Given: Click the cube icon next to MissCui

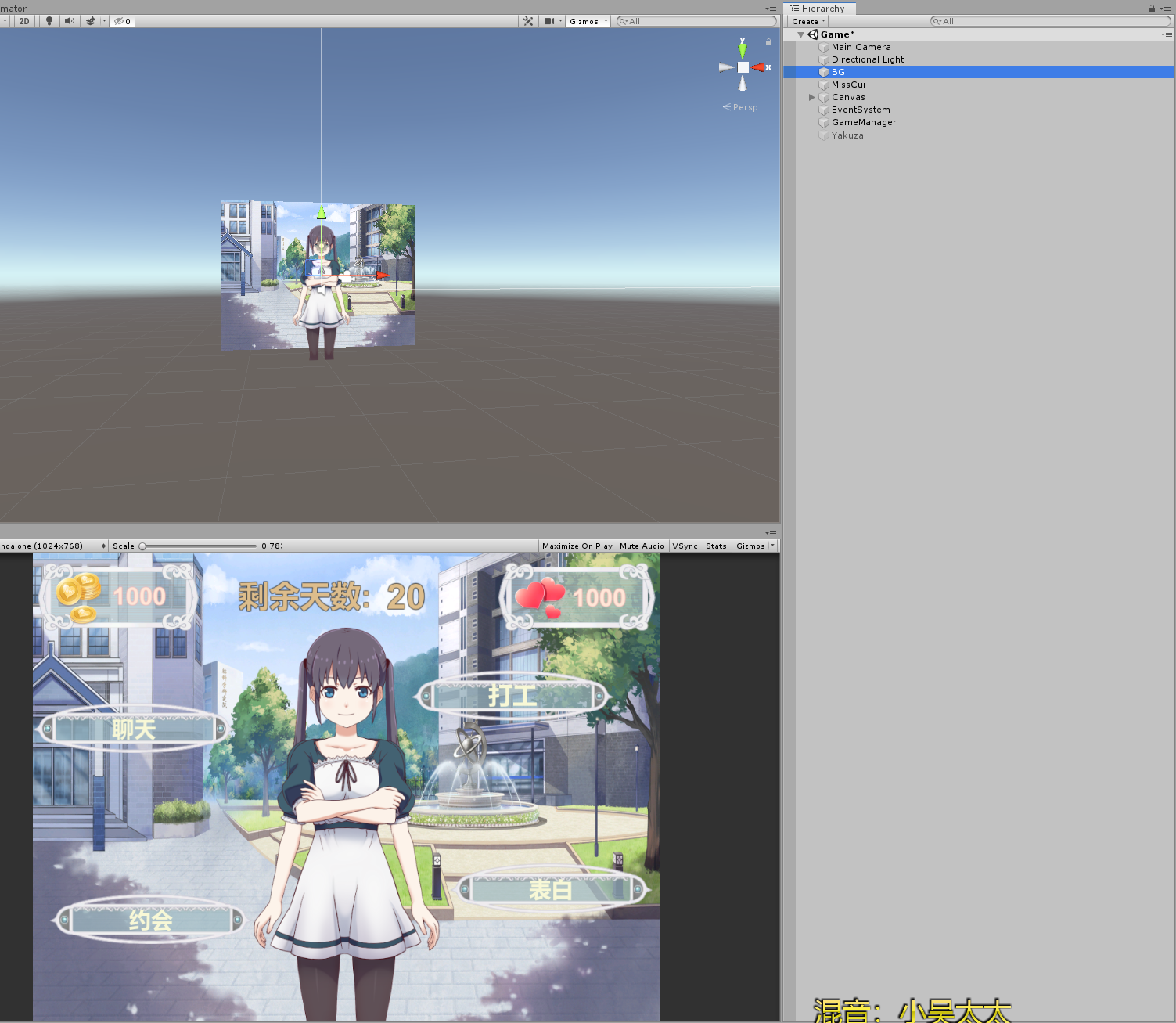Looking at the screenshot, I should click(x=824, y=85).
